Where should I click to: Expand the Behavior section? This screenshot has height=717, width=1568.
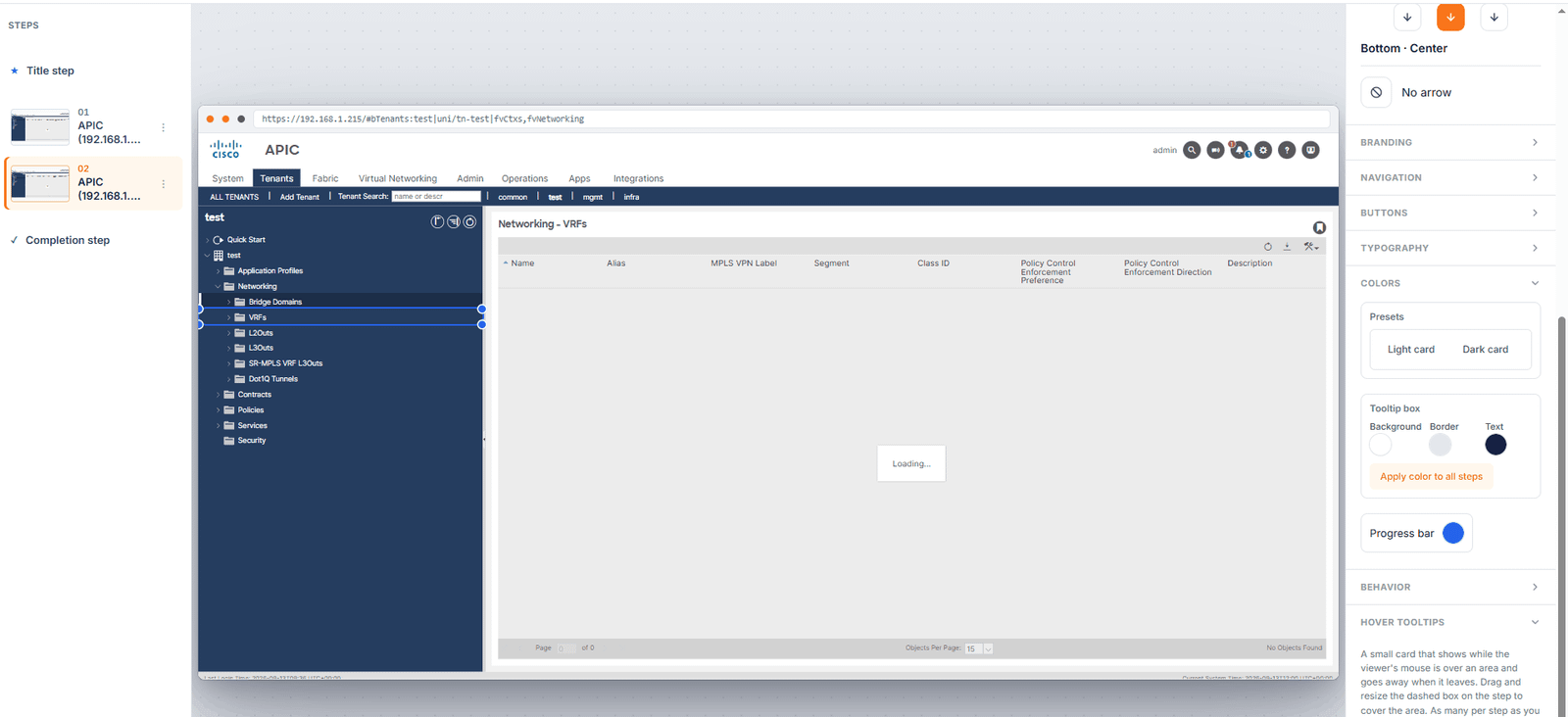click(1449, 587)
